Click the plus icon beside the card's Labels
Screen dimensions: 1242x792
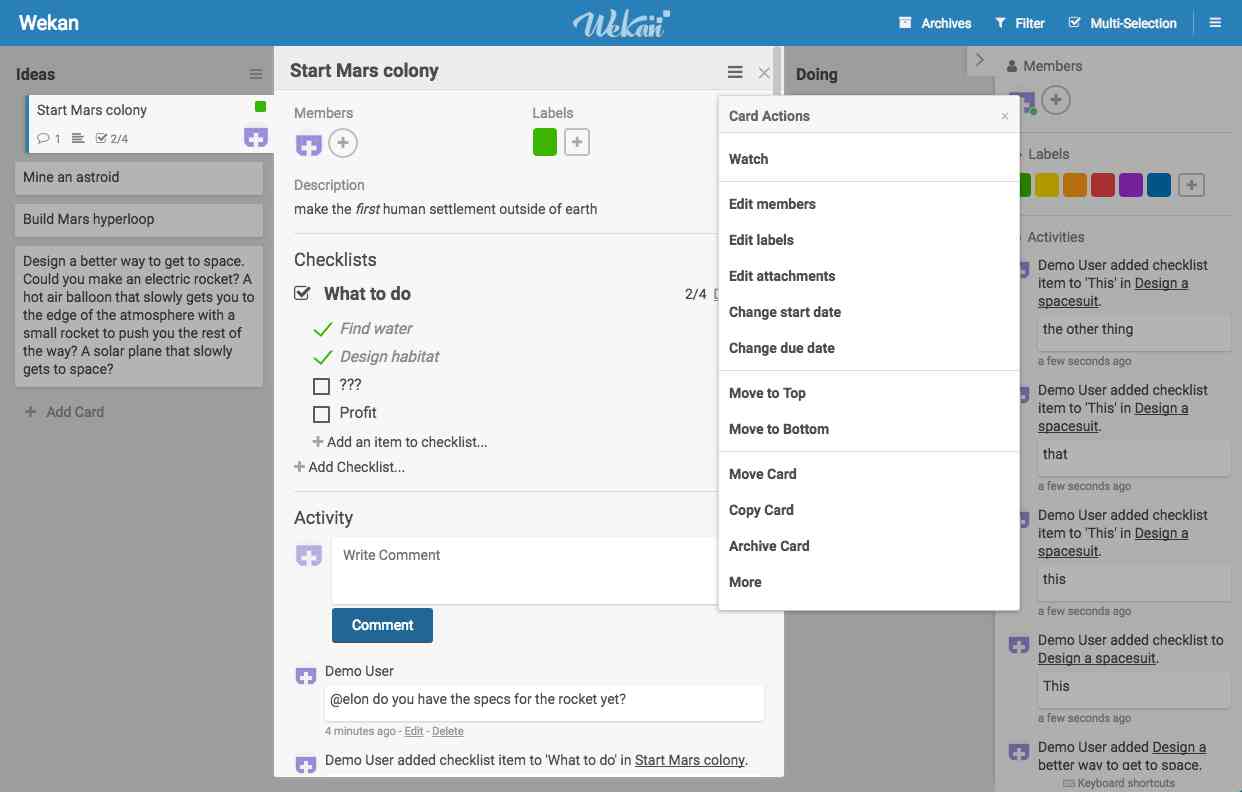[576, 142]
